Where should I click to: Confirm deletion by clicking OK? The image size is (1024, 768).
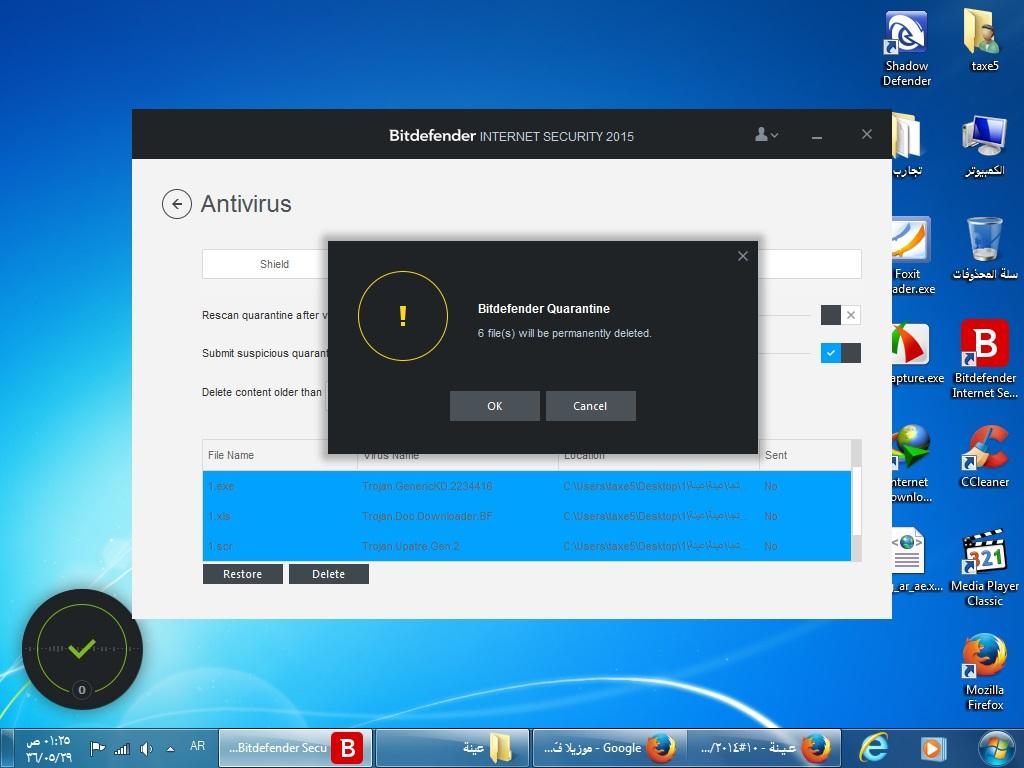pos(494,406)
